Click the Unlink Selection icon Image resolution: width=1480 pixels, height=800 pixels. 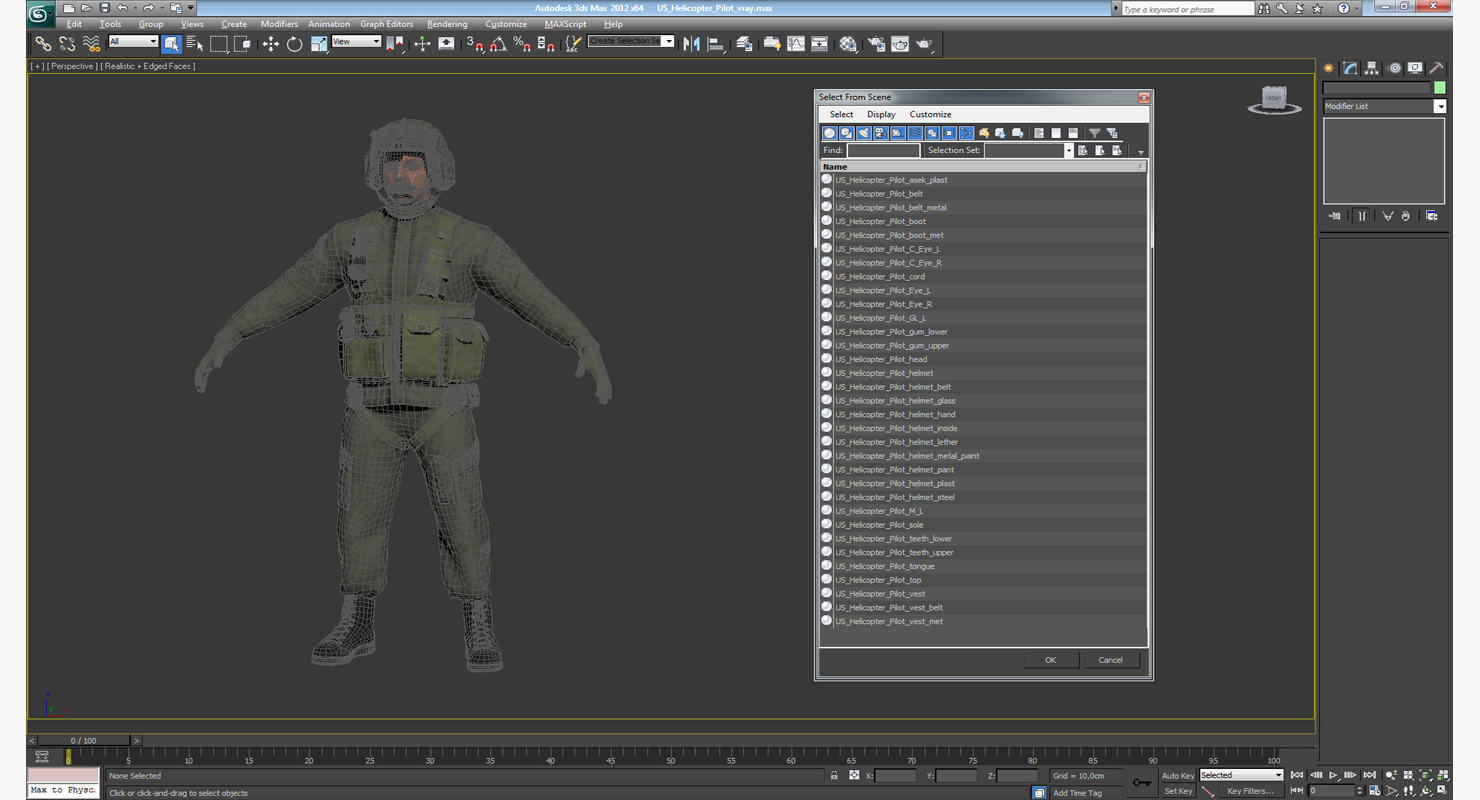coord(67,44)
